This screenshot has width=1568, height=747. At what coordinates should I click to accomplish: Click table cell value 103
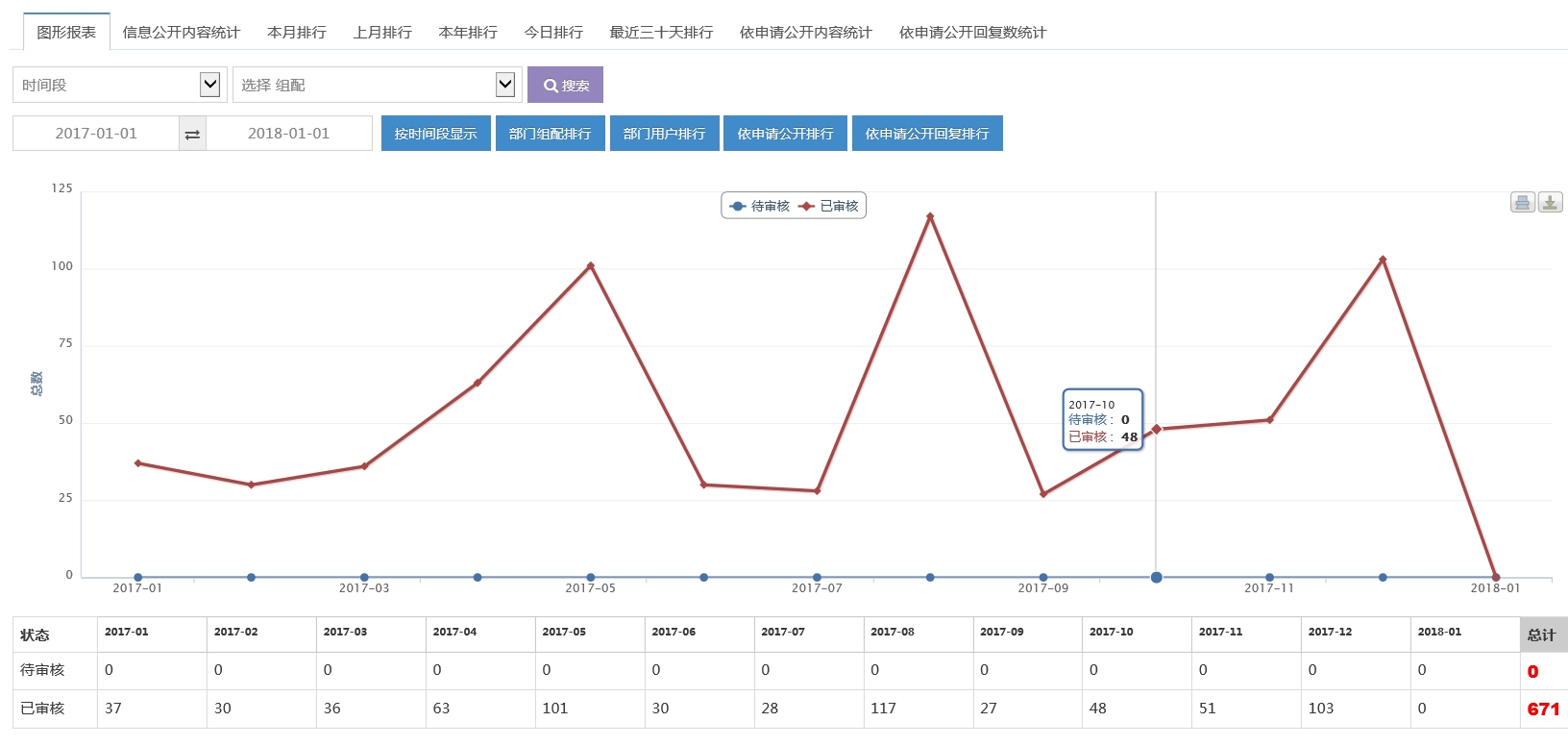[x=1321, y=709]
